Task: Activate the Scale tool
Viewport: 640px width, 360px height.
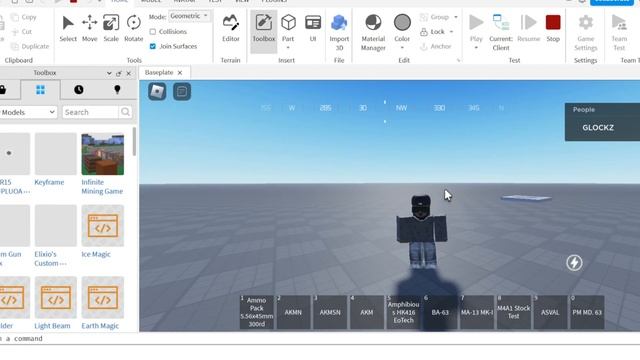Action: (x=111, y=29)
